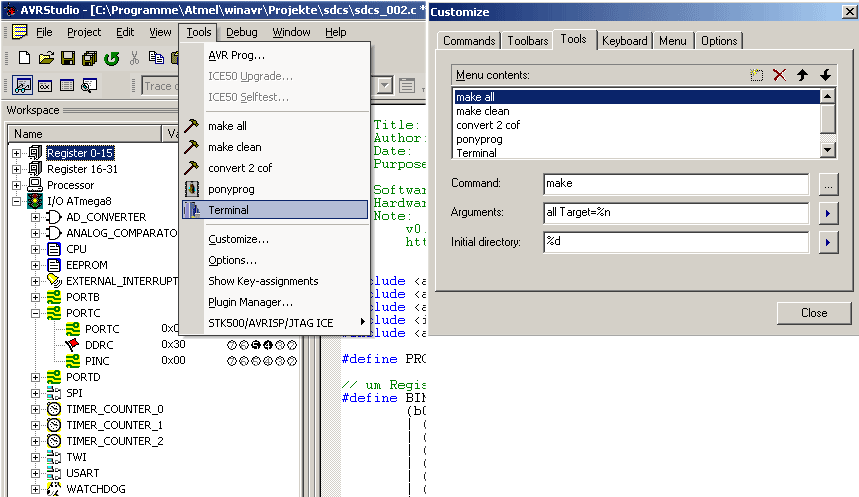The width and height of the screenshot is (859, 497).
Task: Open Plugin Manager... from the Tools menu
Action: tap(250, 302)
